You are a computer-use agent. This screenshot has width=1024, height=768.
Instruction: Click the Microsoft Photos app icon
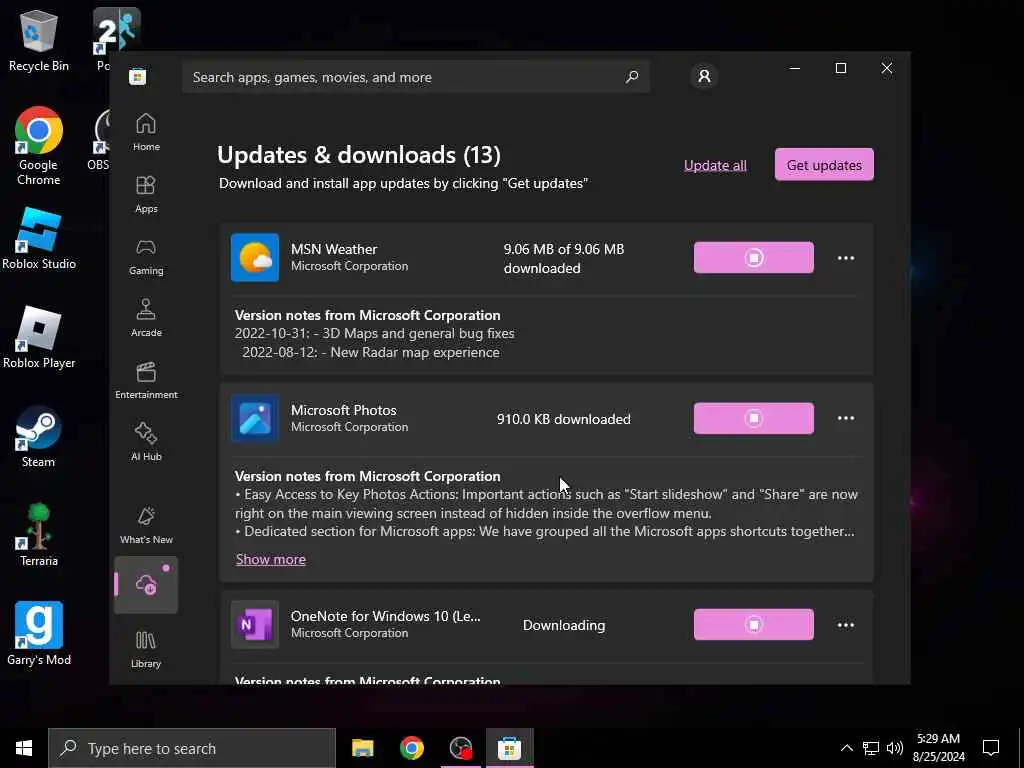point(255,419)
